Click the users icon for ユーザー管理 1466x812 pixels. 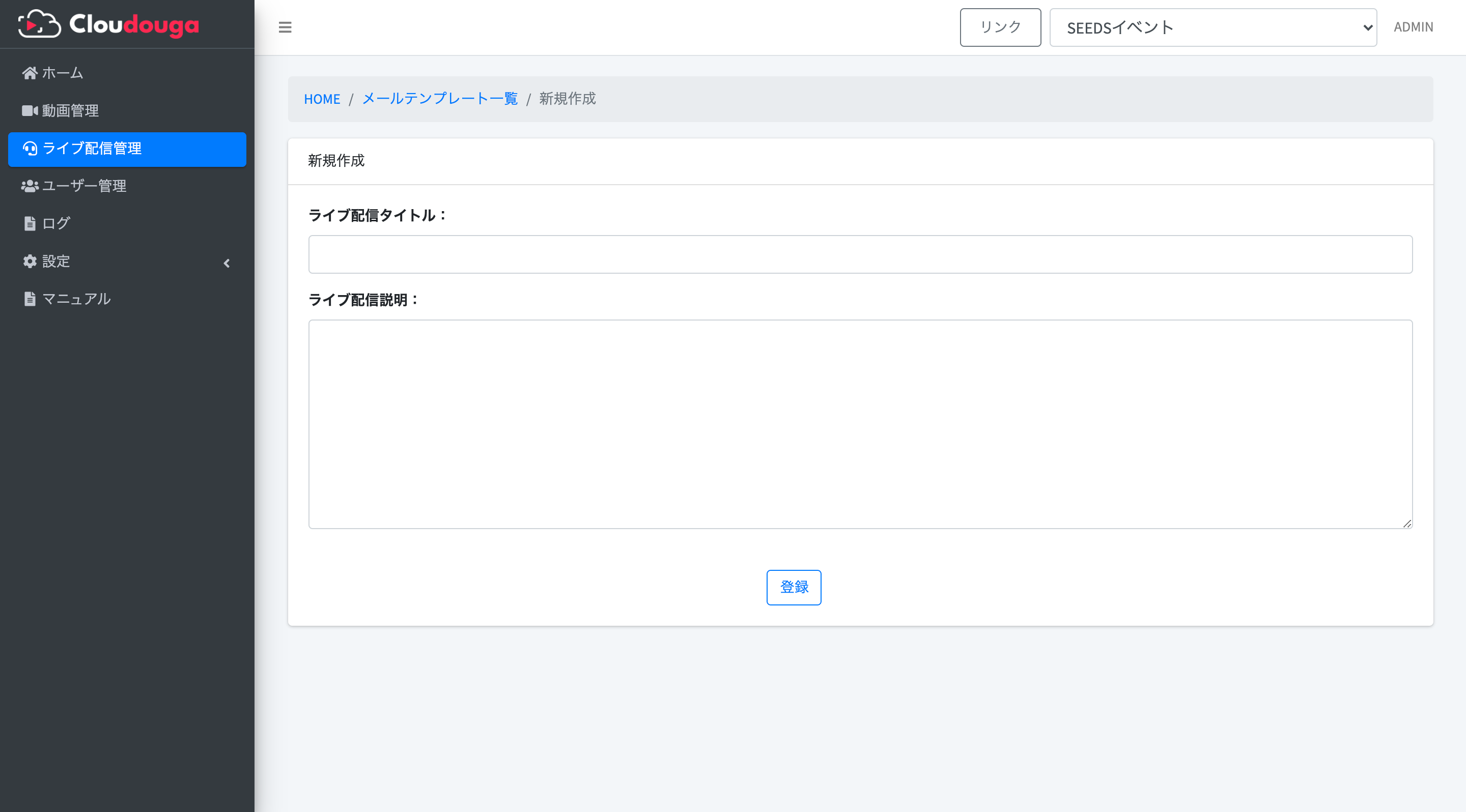click(30, 186)
